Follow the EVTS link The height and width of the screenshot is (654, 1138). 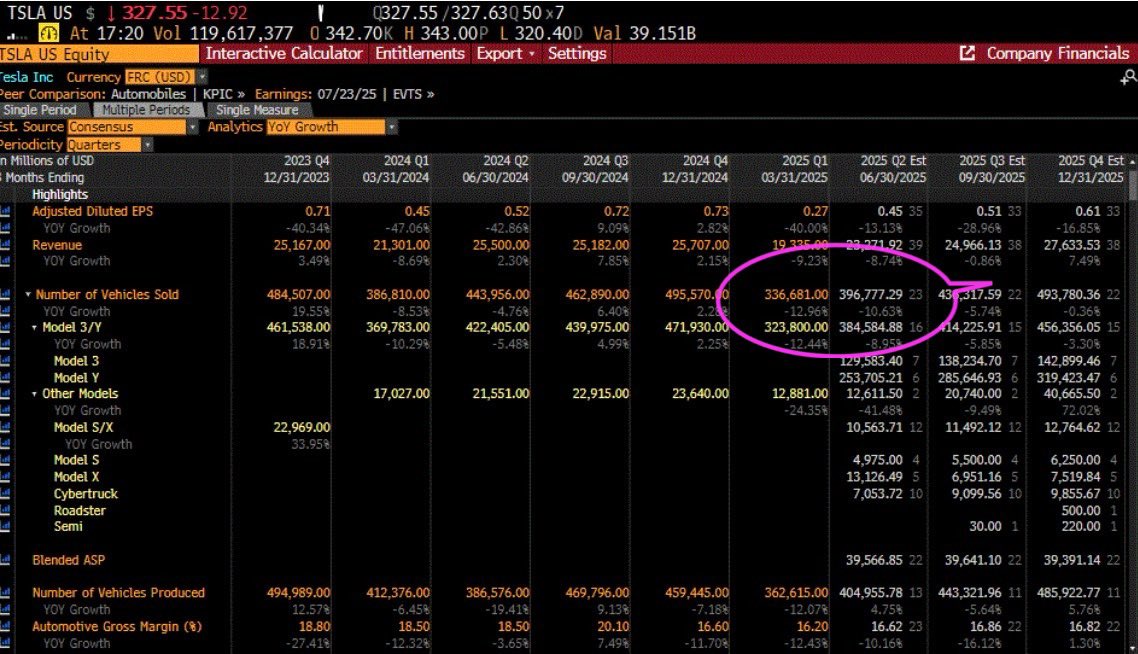coord(413,94)
